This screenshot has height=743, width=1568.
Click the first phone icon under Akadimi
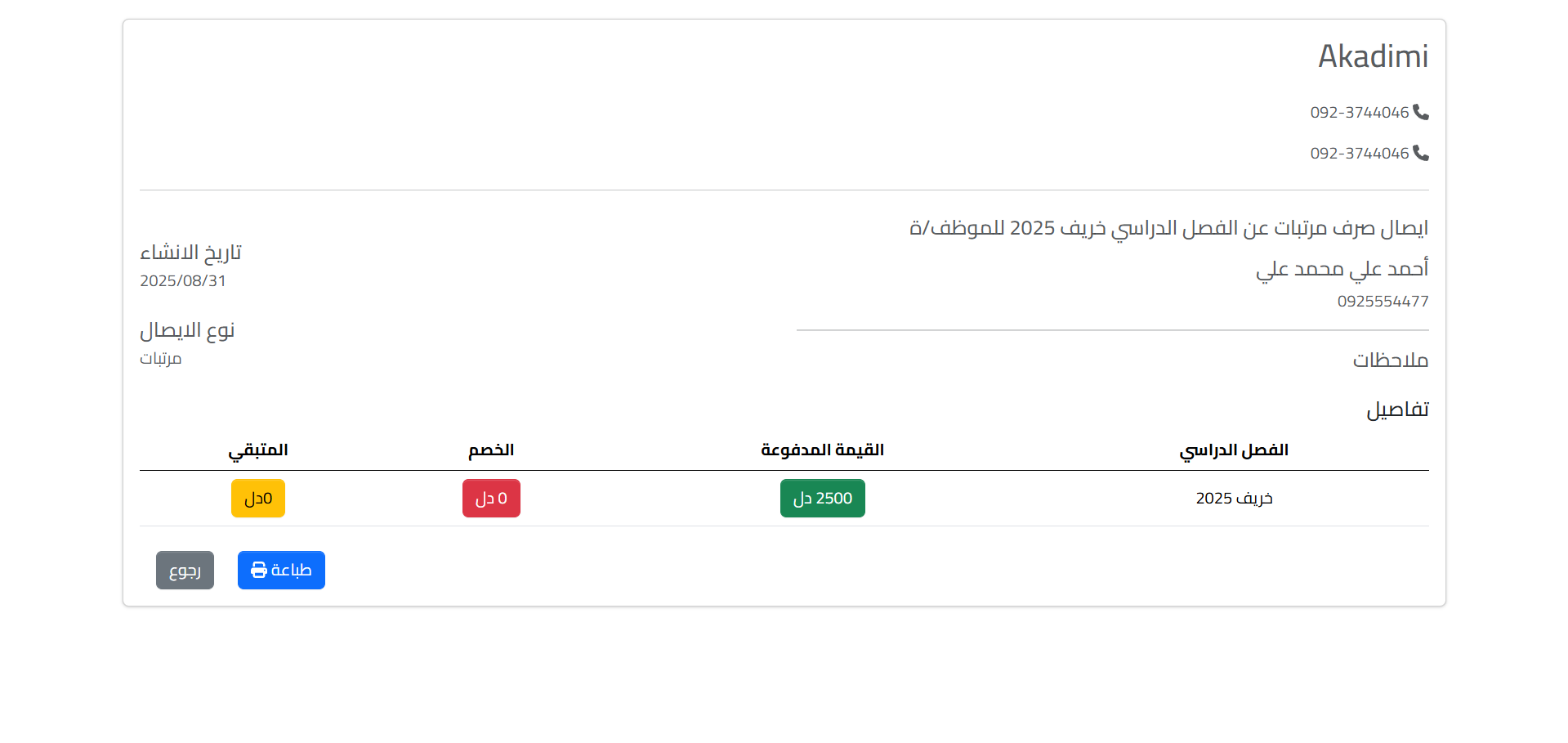pyautogui.click(x=1421, y=112)
